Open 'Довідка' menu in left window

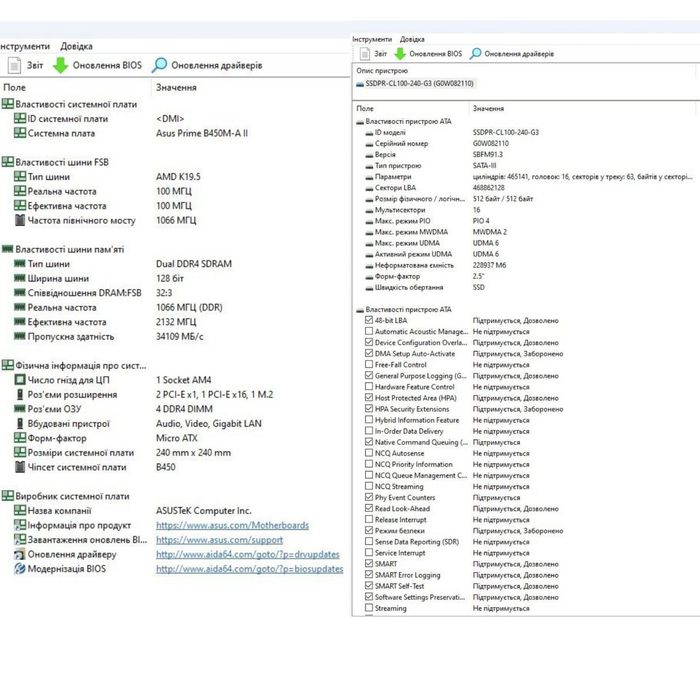point(76,46)
